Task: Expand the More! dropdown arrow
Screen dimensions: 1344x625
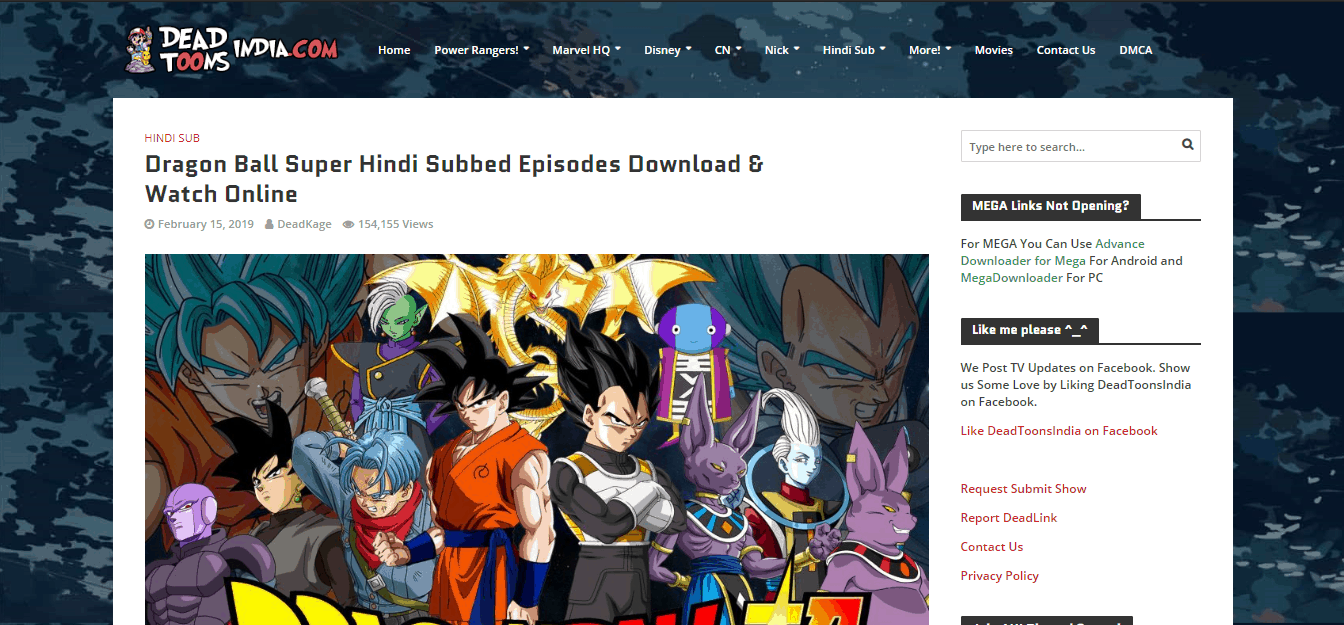Action: point(947,48)
